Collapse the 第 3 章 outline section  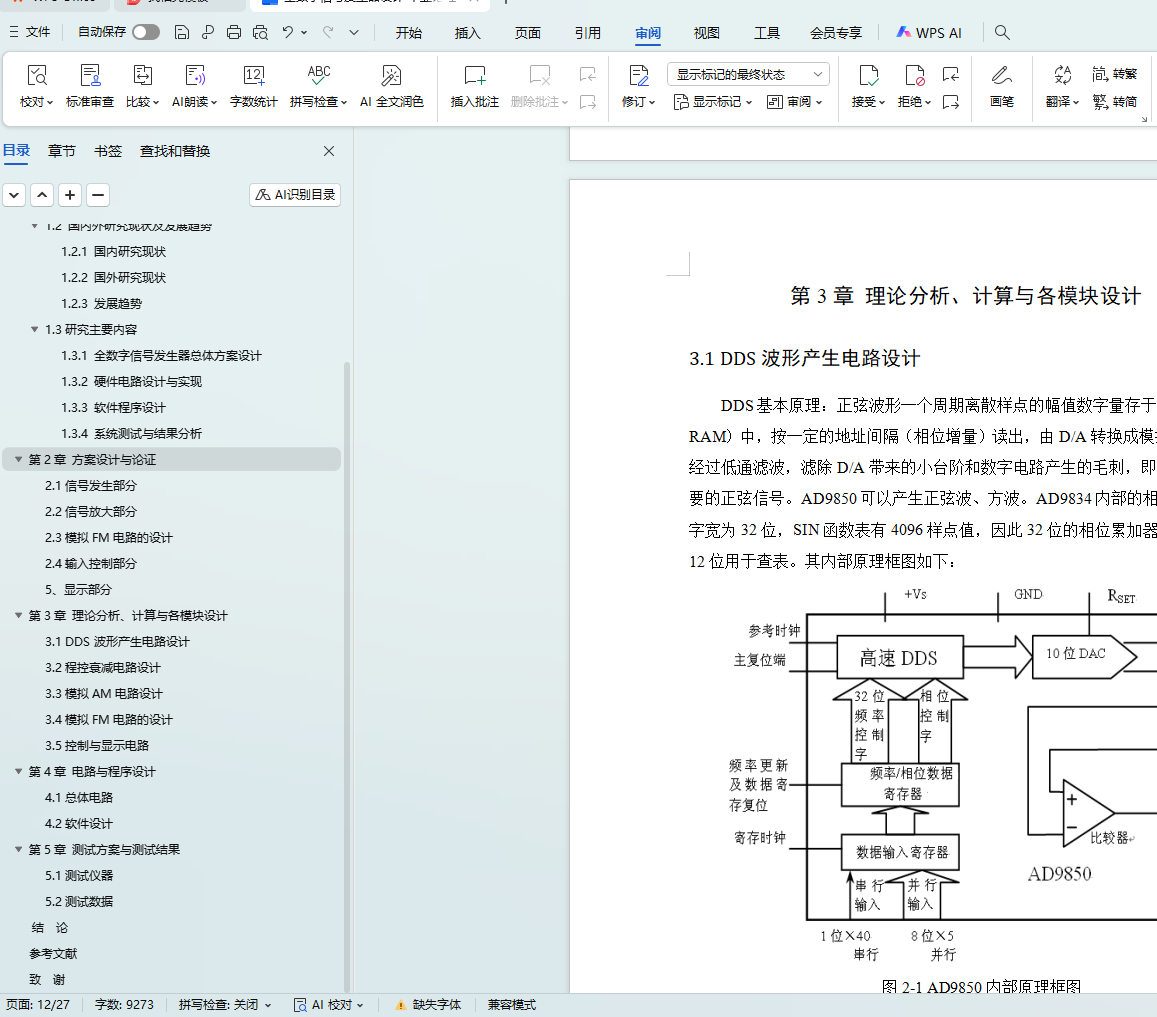(18, 616)
